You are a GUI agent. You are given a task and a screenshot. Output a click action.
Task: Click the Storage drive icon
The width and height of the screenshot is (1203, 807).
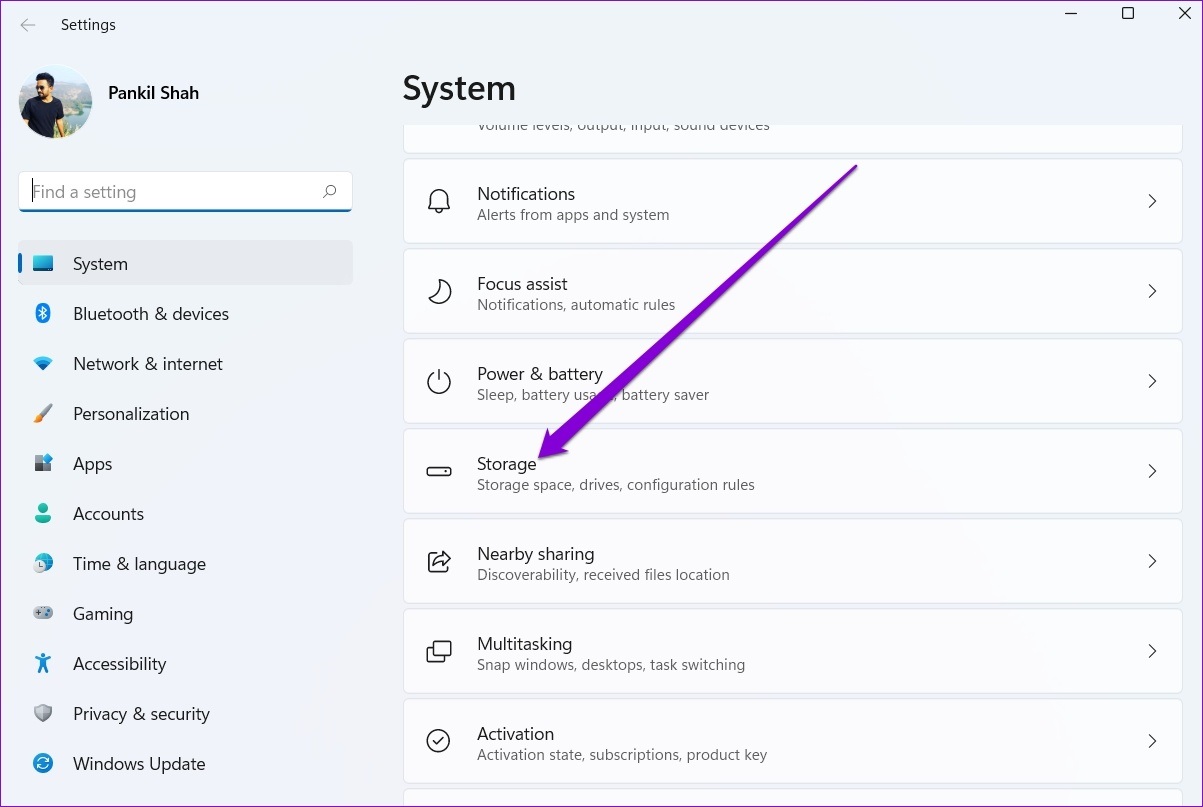coord(439,471)
